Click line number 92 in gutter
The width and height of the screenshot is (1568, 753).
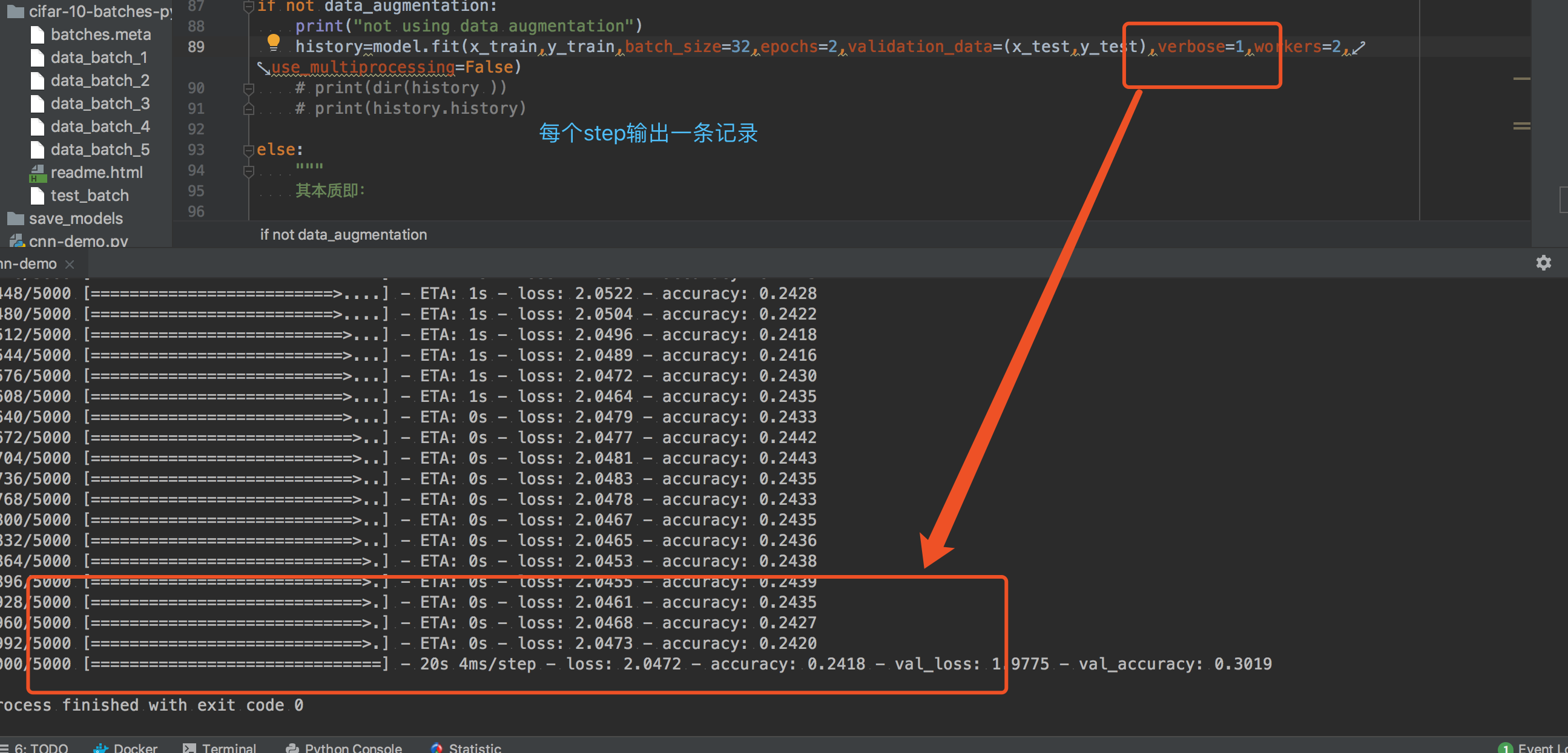[196, 129]
